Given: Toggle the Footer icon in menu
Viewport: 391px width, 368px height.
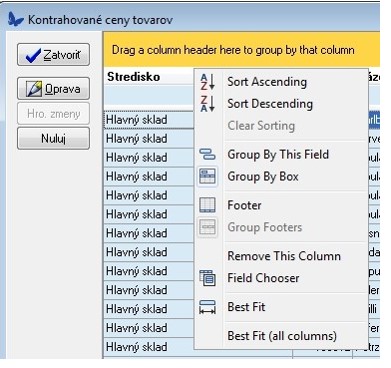Looking at the screenshot, I should [207, 205].
